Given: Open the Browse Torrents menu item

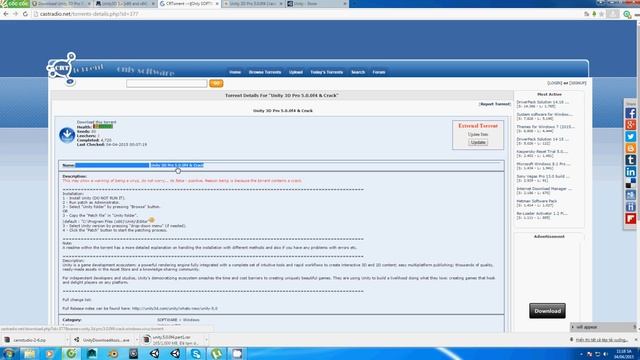Looking at the screenshot, I should point(265,72).
